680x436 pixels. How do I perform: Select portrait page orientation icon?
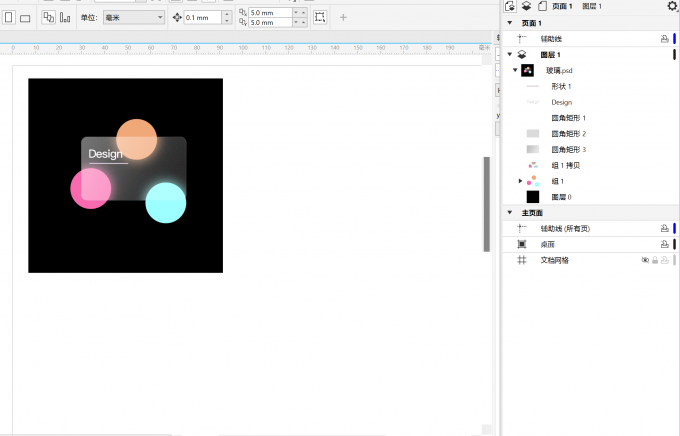pyautogui.click(x=9, y=18)
